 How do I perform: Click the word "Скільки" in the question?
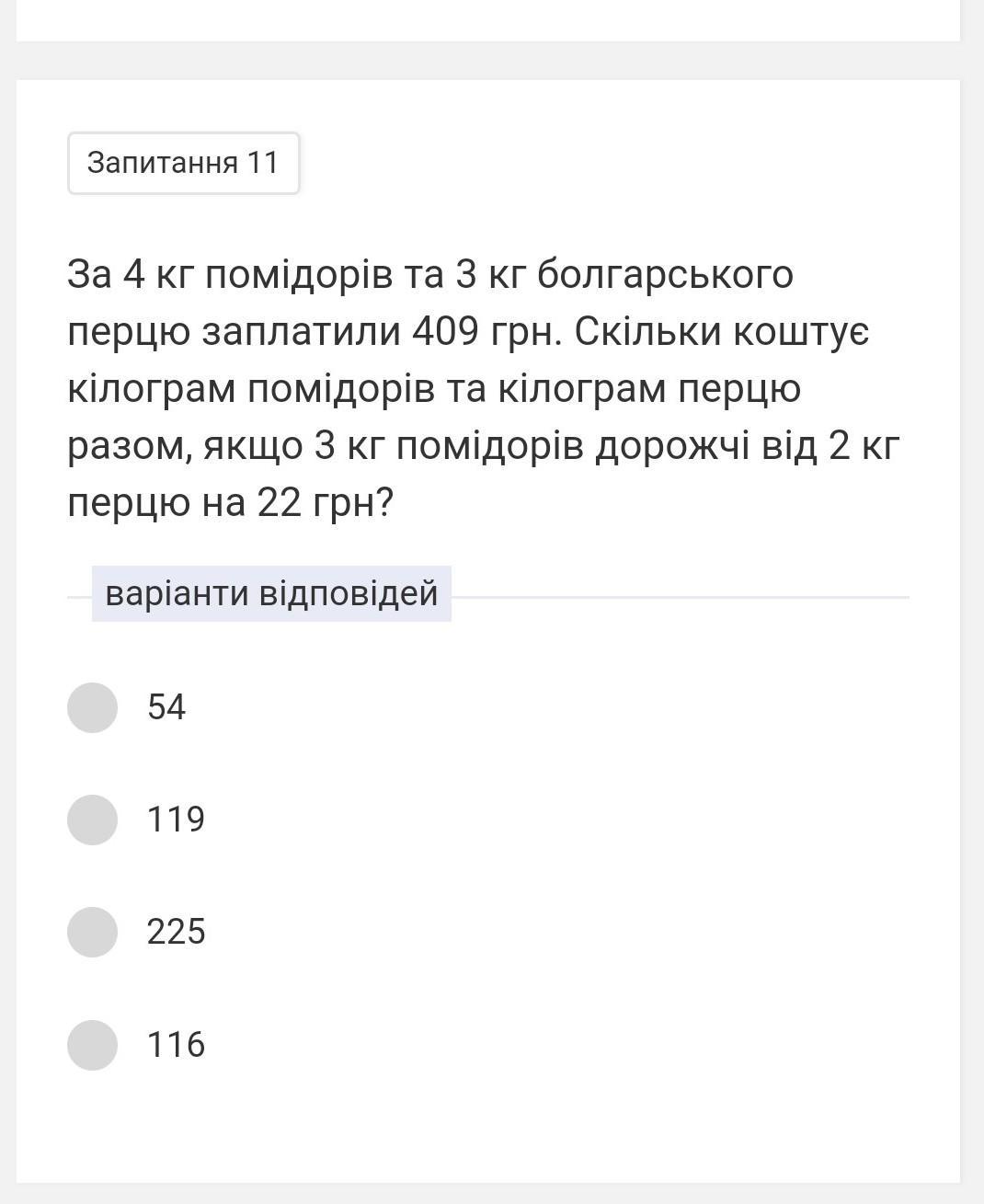point(648,331)
